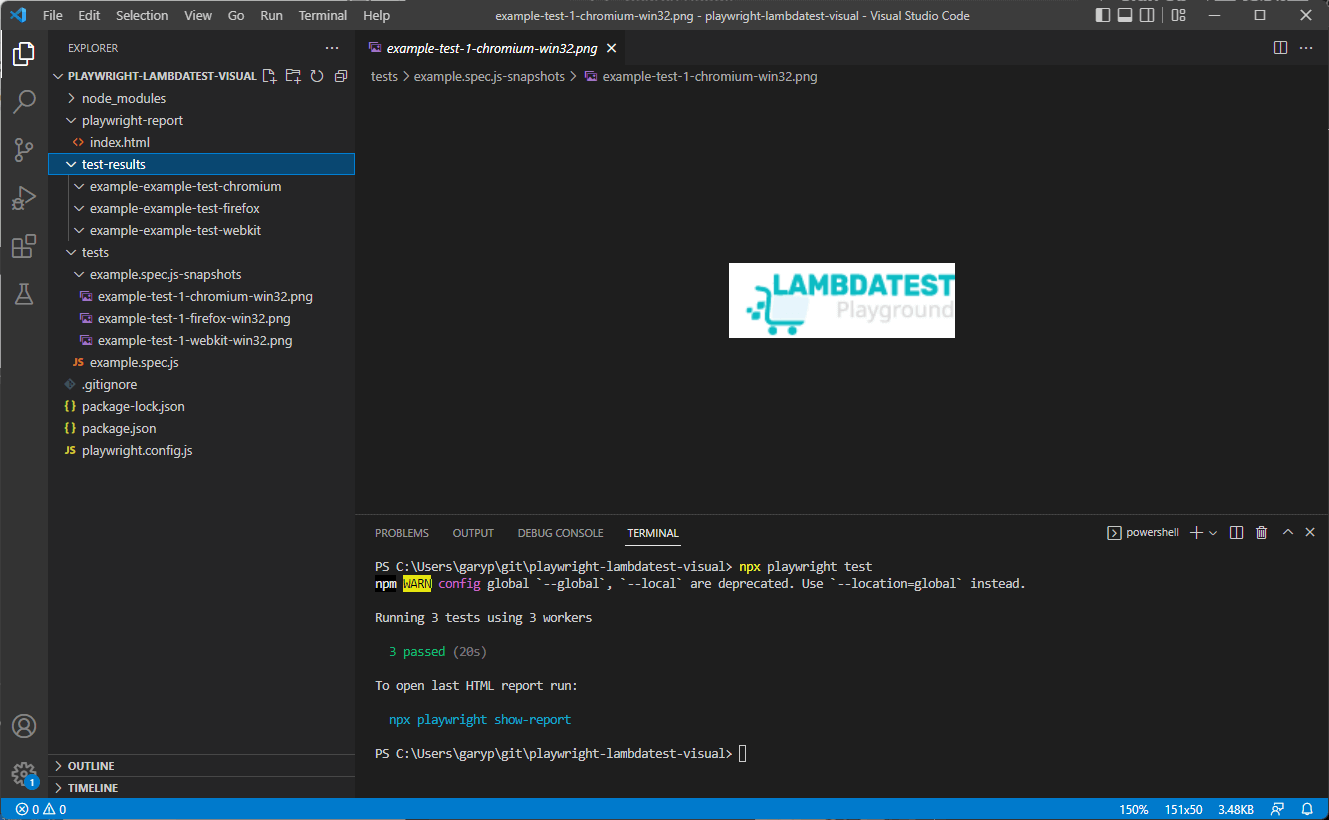Collapse all folders in the Explorer
The width and height of the screenshot is (1329, 820).
(x=341, y=75)
